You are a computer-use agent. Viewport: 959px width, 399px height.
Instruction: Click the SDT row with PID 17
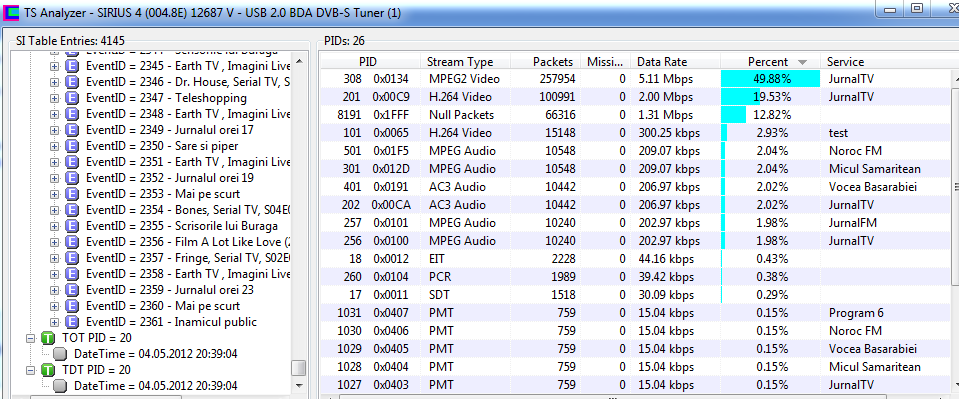635,295
